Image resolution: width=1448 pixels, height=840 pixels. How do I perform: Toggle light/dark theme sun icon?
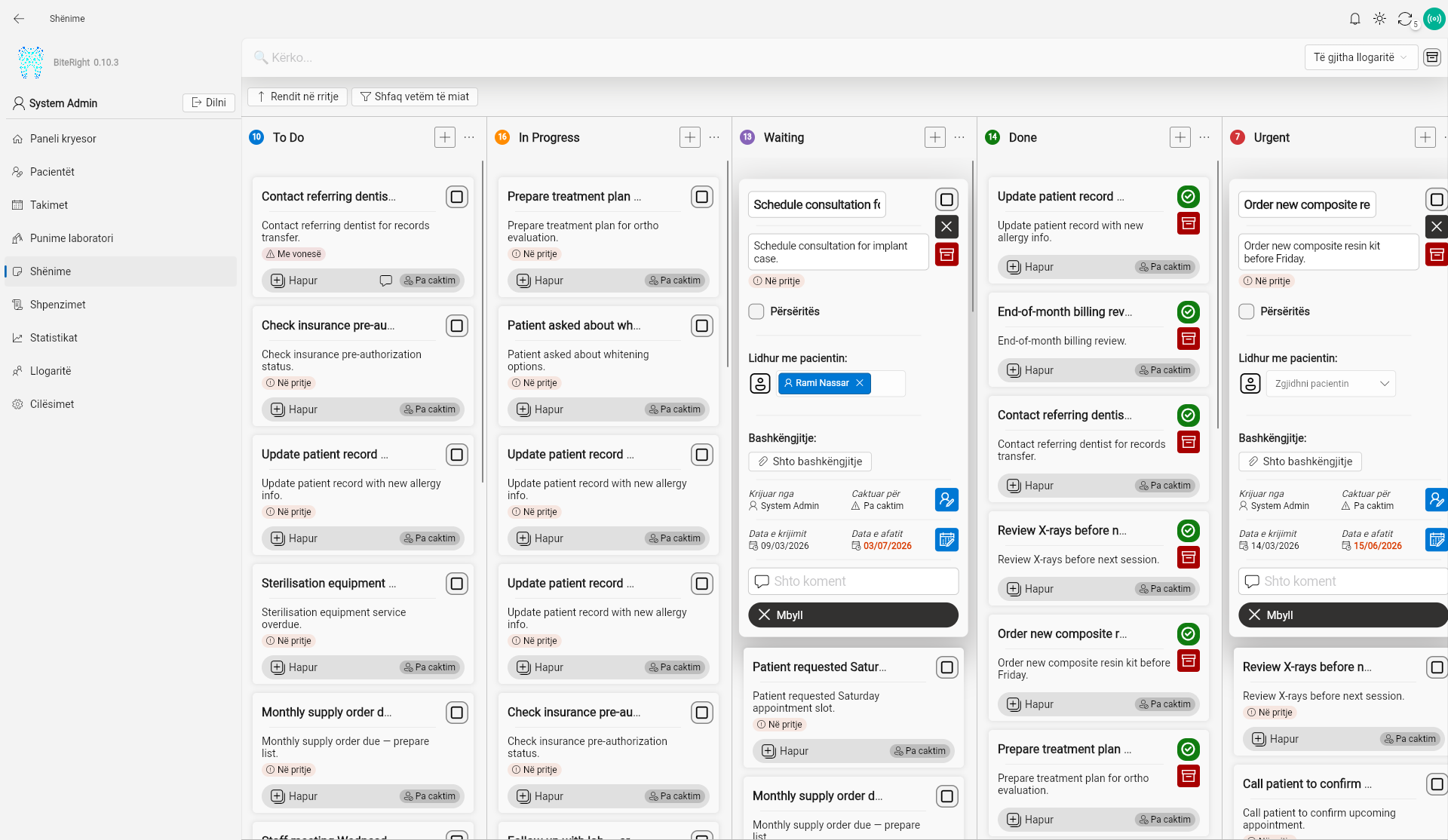(x=1379, y=19)
